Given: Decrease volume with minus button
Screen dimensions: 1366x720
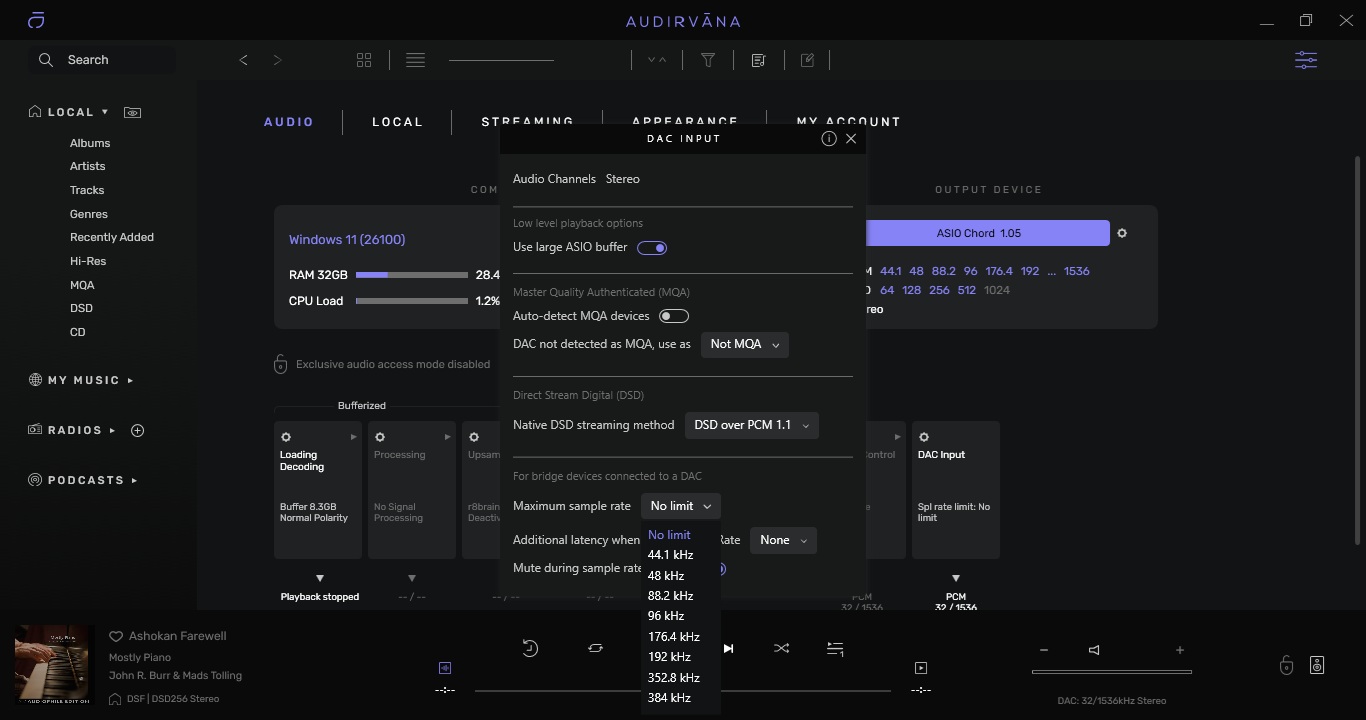Looking at the screenshot, I should (x=1044, y=650).
